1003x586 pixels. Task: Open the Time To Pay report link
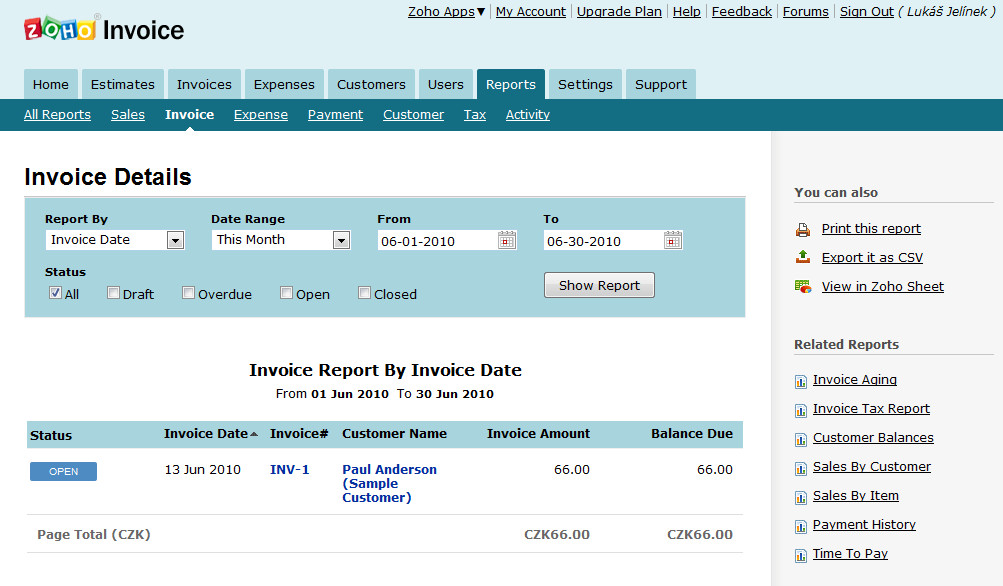point(850,553)
